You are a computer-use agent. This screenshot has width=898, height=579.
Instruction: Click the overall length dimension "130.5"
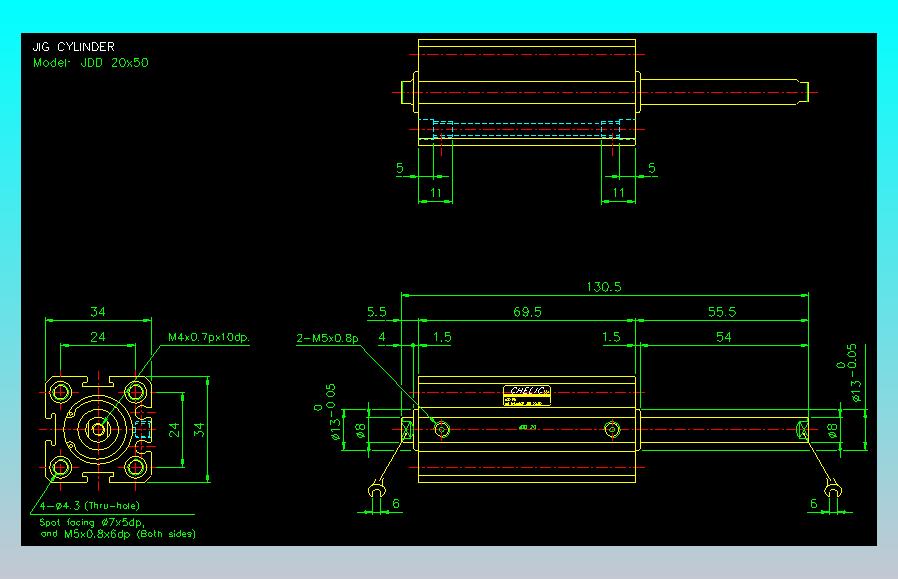point(604,287)
